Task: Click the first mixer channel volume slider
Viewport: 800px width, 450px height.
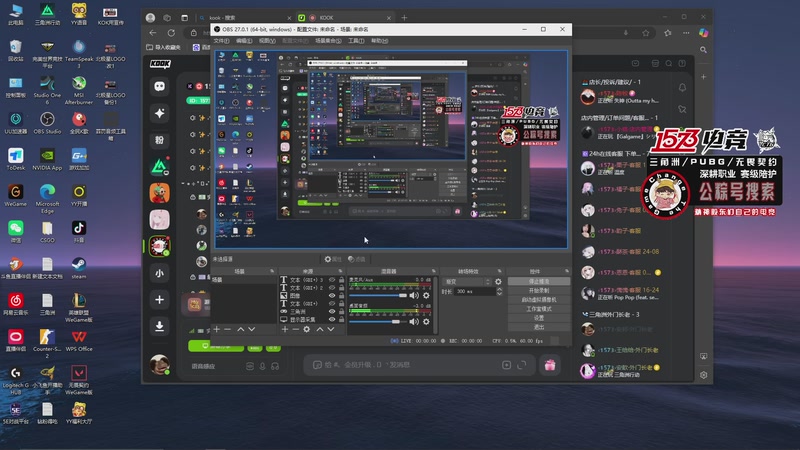Action: point(378,296)
